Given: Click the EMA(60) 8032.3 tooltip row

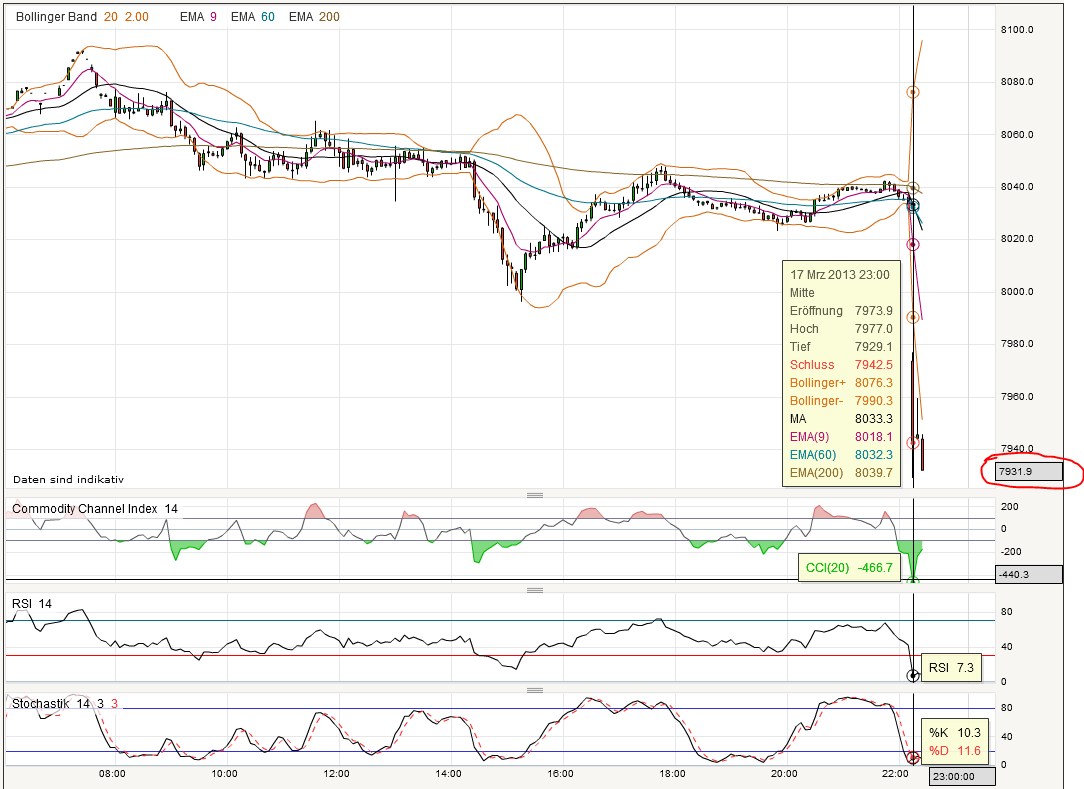Looking at the screenshot, I should tap(841, 454).
